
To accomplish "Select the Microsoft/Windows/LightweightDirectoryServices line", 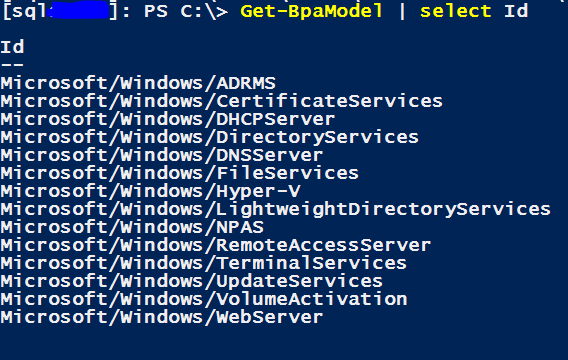I will click(x=275, y=209).
